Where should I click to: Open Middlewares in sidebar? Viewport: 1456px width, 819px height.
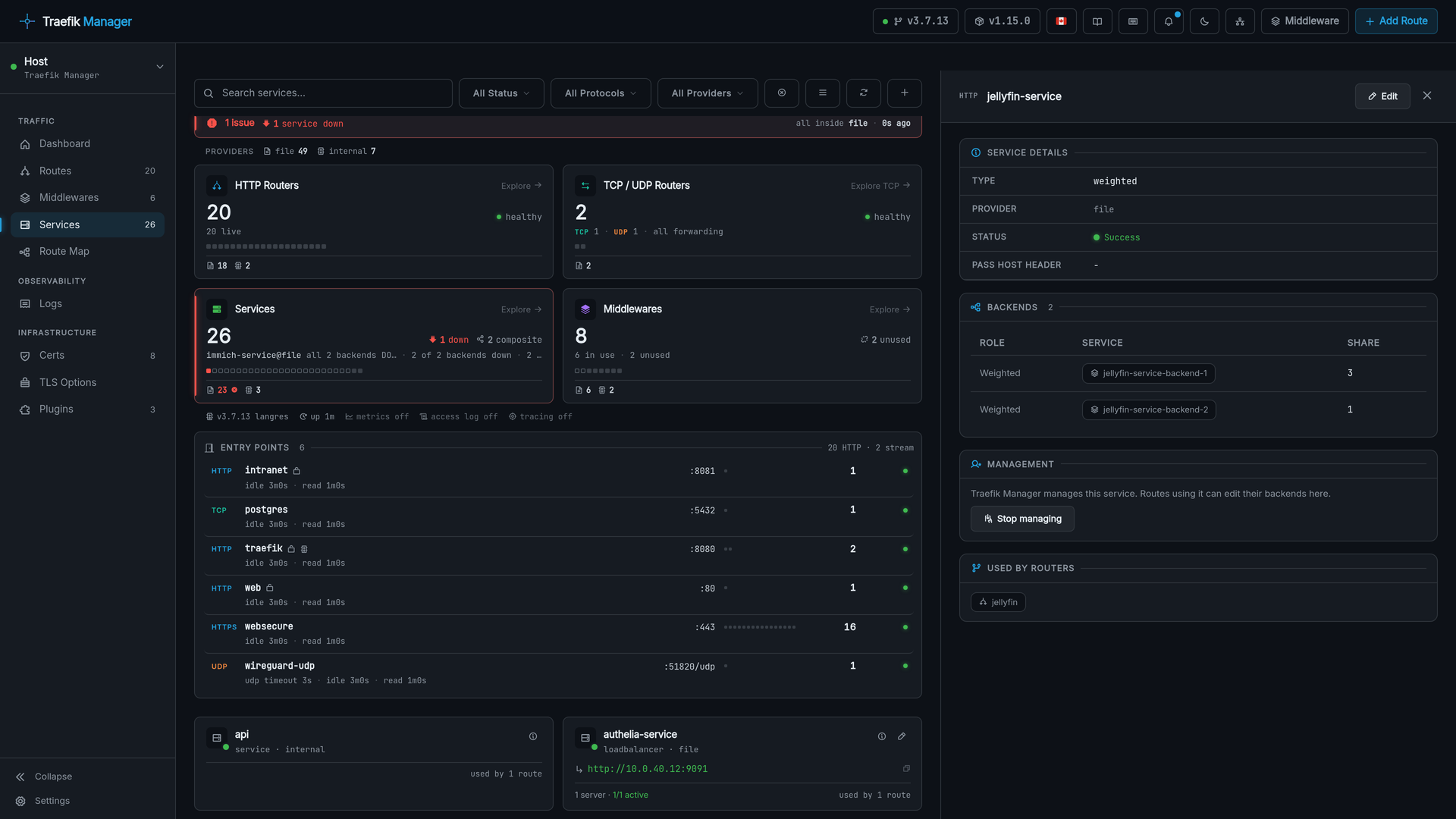[87, 198]
